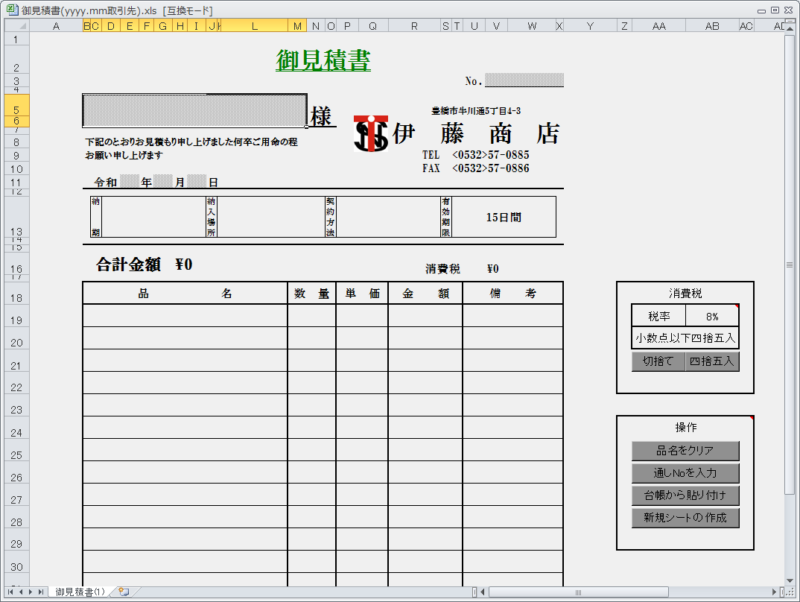This screenshot has height=602, width=800.
Task: Select column Q header
Action: coord(372,26)
